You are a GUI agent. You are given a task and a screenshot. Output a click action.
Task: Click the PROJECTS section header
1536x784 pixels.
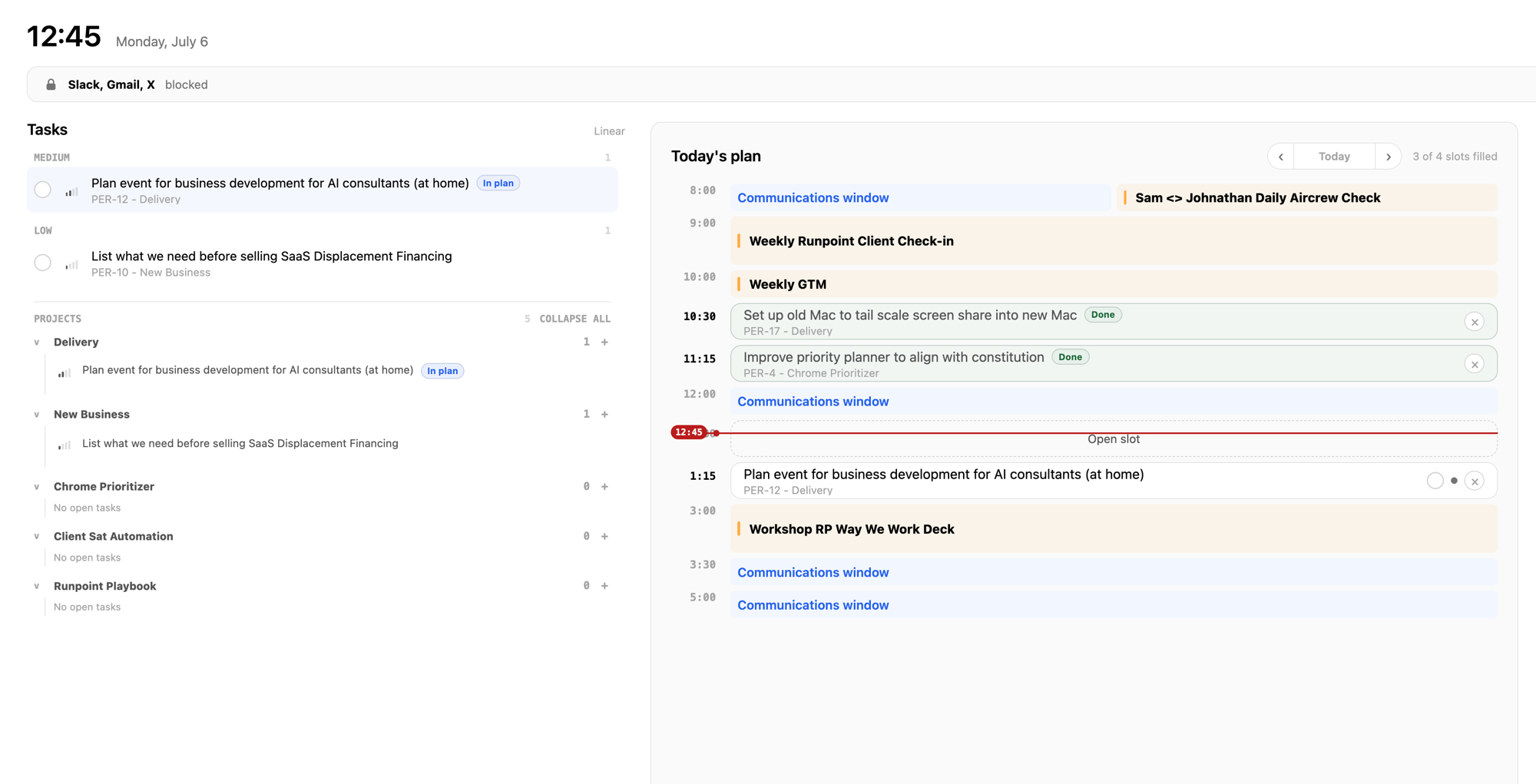tap(58, 319)
